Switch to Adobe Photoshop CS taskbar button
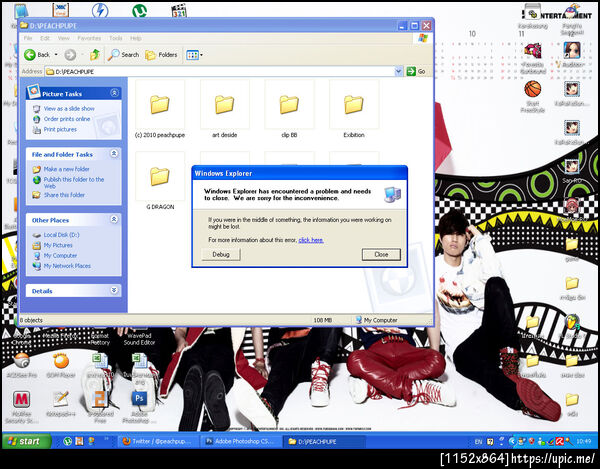The height and width of the screenshot is (469, 600). point(240,441)
